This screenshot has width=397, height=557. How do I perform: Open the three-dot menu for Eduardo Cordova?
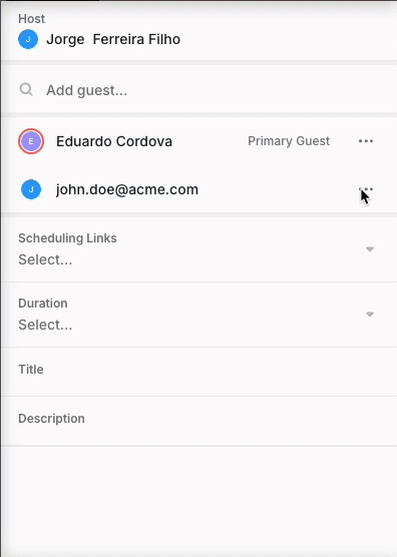[x=366, y=141]
